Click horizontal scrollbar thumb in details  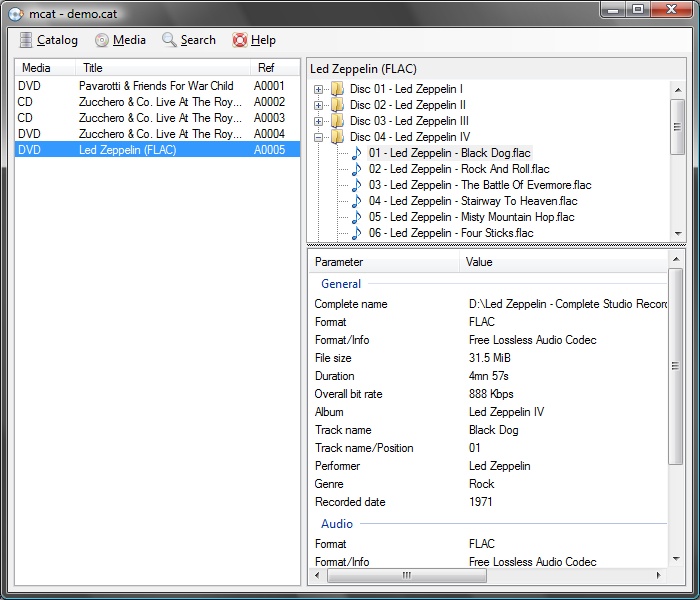[407, 575]
